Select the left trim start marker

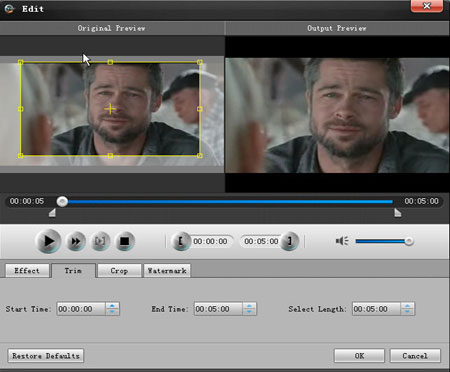(52, 213)
